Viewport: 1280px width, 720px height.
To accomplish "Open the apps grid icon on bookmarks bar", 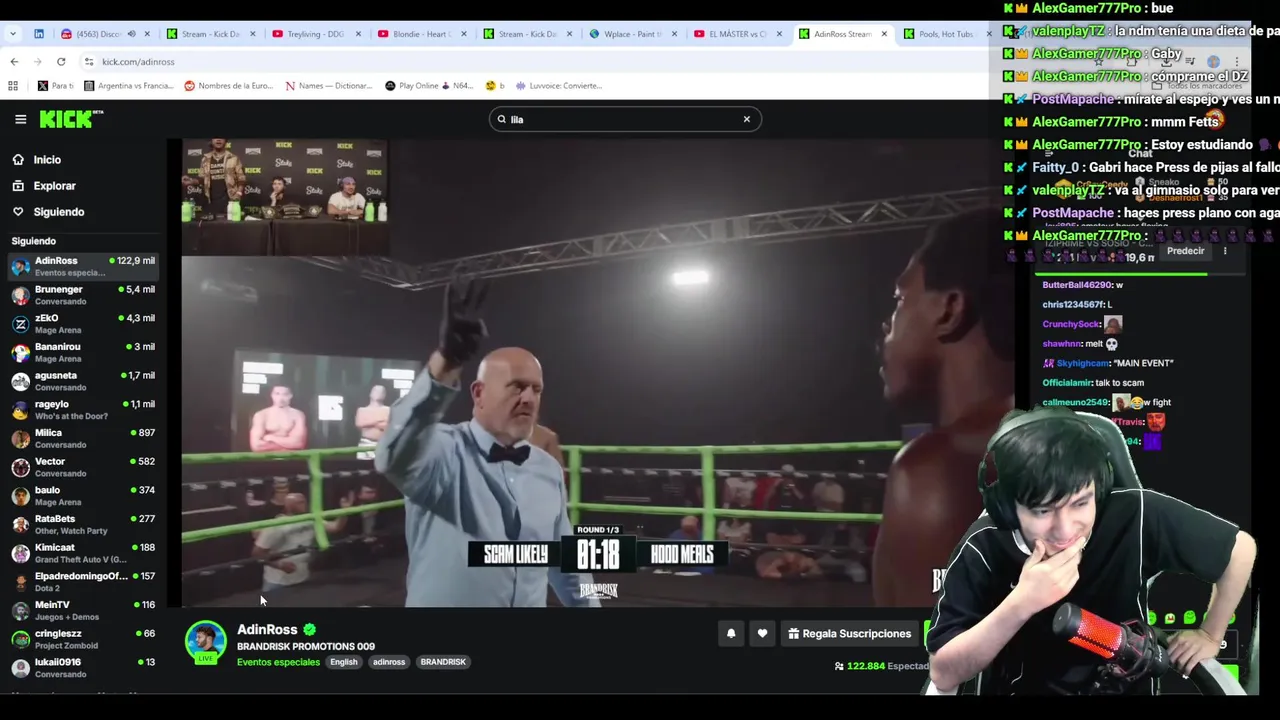I will click(x=13, y=86).
